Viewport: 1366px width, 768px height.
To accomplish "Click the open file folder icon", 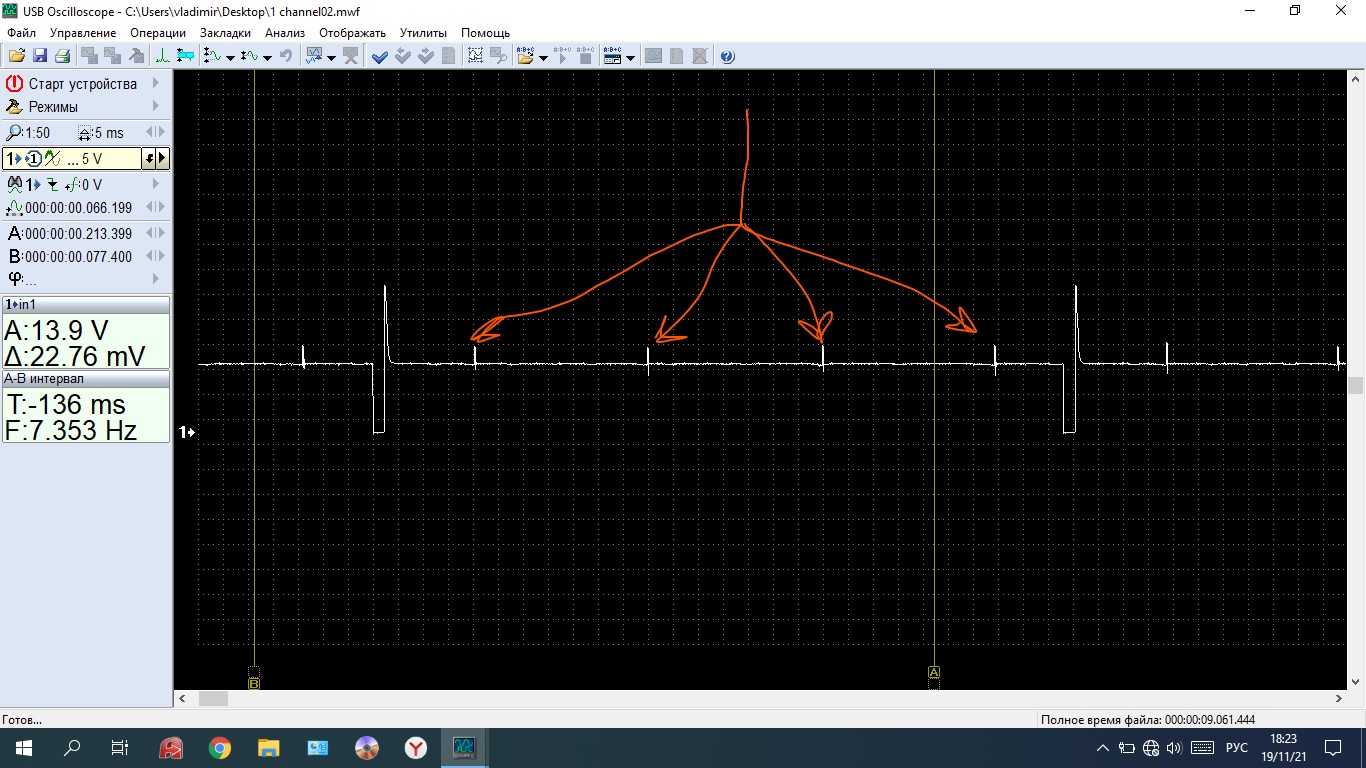I will tap(17, 56).
